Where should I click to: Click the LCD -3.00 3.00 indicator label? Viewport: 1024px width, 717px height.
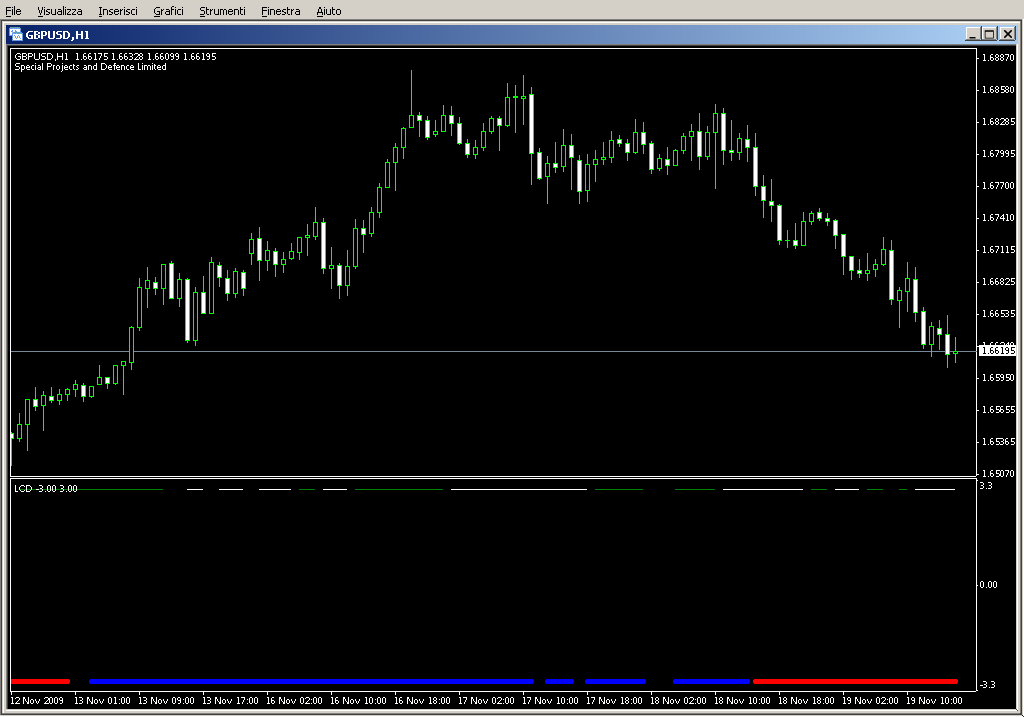pos(46,488)
